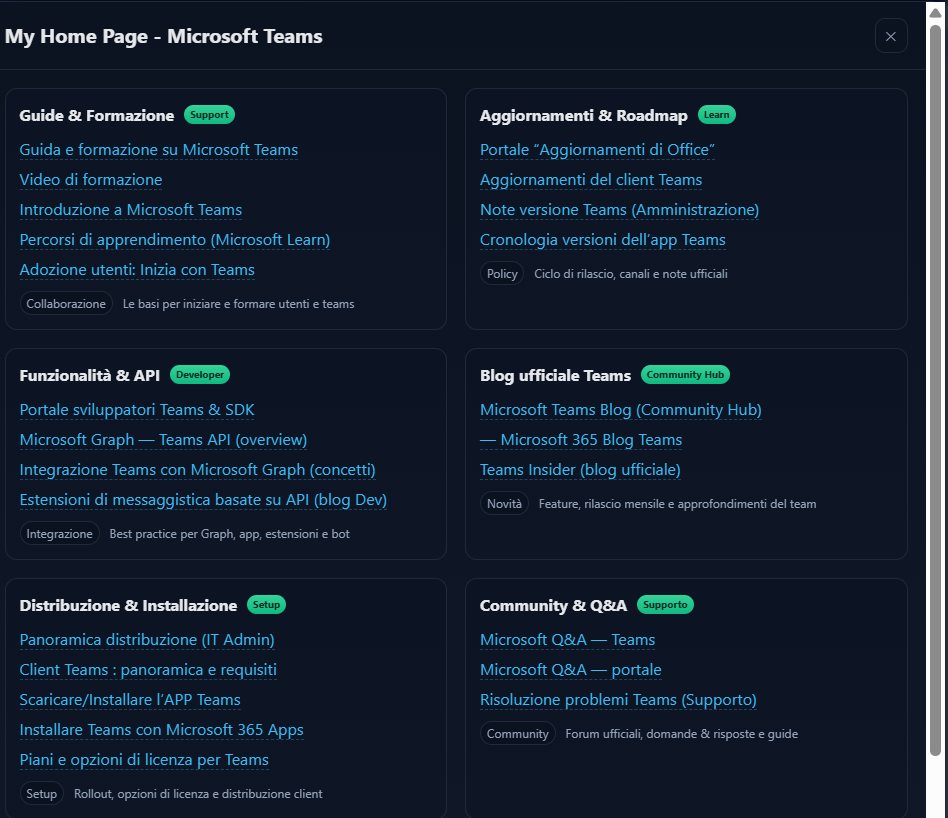948x818 pixels.
Task: Click the Supporto badge beside Community & Q&A
Action: pyautogui.click(x=665, y=605)
